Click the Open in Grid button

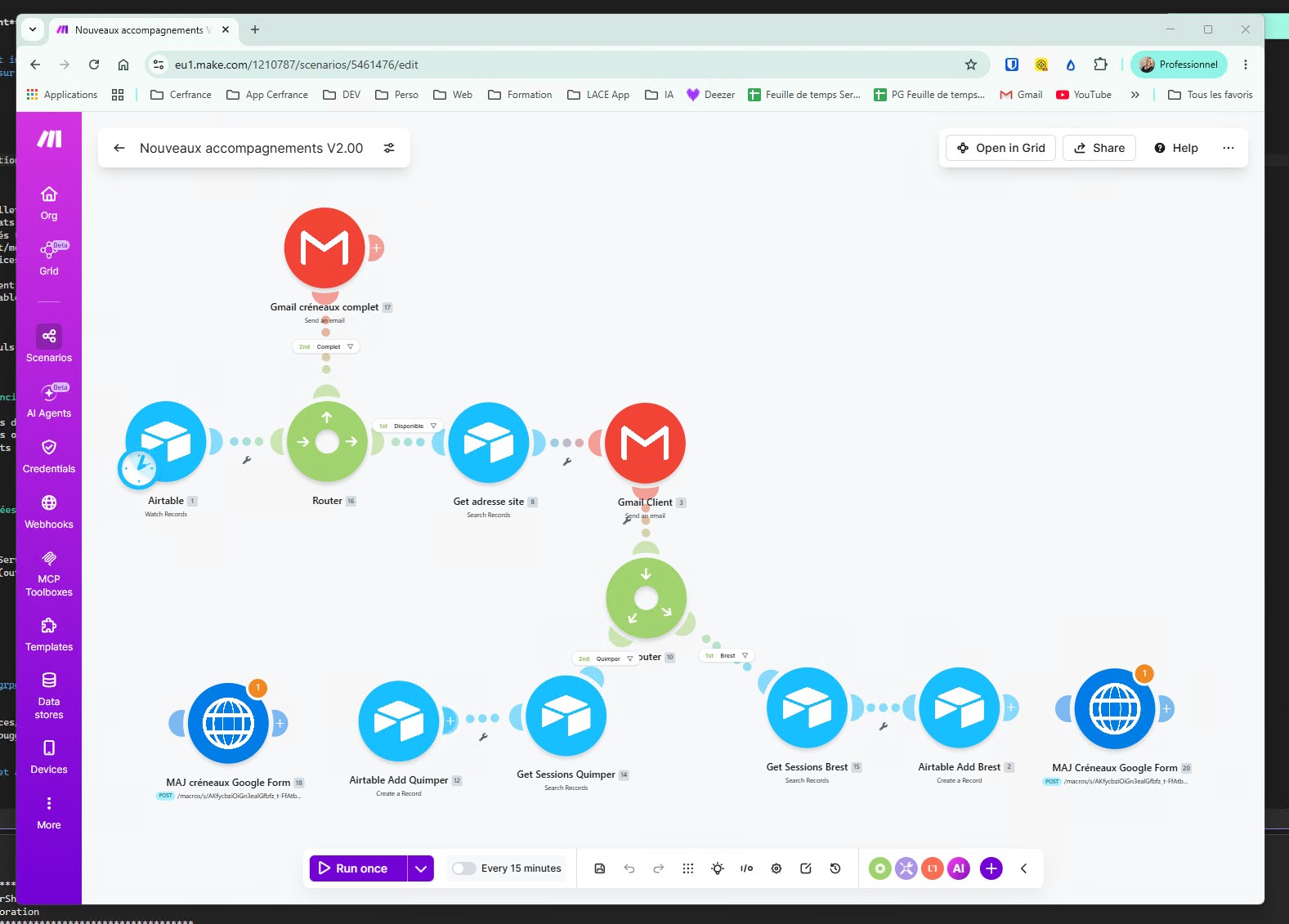(x=1001, y=148)
